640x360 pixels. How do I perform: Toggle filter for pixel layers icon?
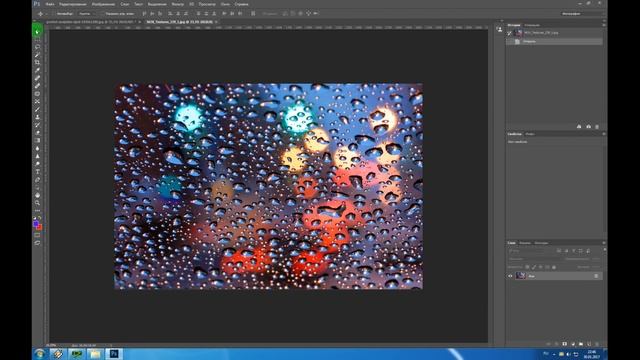pos(559,251)
